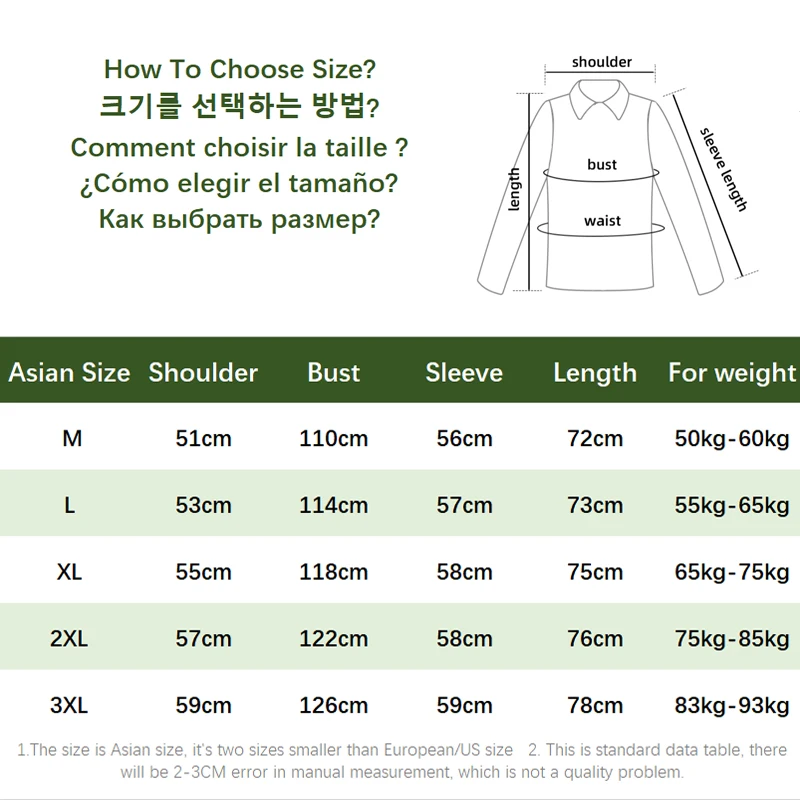Click the 75kg-85kg weight range cell
This screenshot has width=800, height=800.
[x=732, y=639]
